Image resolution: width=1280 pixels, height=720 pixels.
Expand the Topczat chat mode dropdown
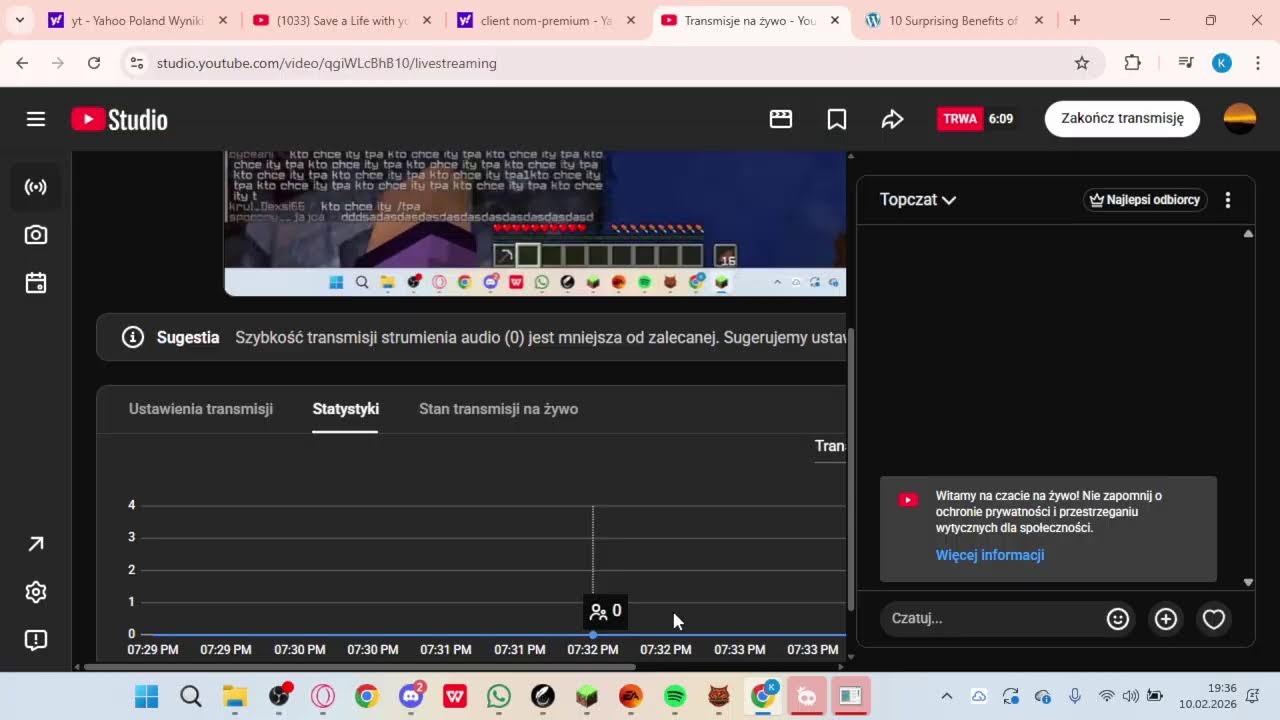tap(918, 200)
